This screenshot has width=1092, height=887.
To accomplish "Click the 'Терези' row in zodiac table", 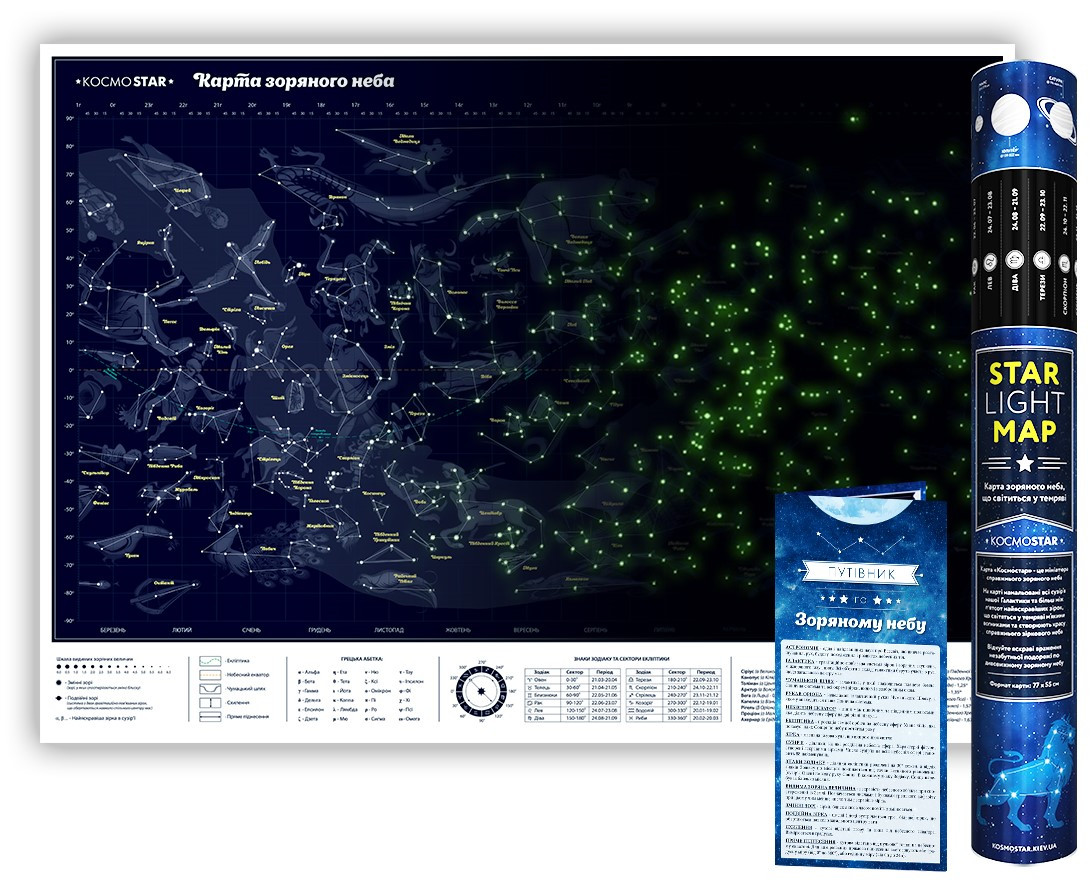I will coord(674,680).
